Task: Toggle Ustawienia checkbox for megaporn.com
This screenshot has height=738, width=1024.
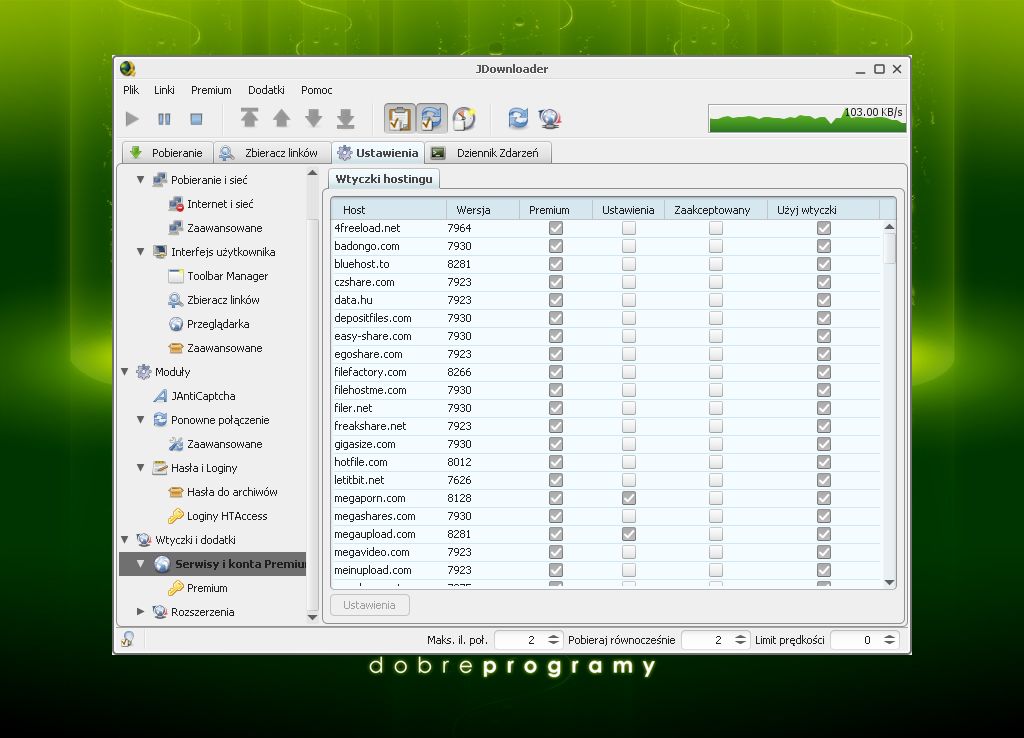Action: click(629, 498)
